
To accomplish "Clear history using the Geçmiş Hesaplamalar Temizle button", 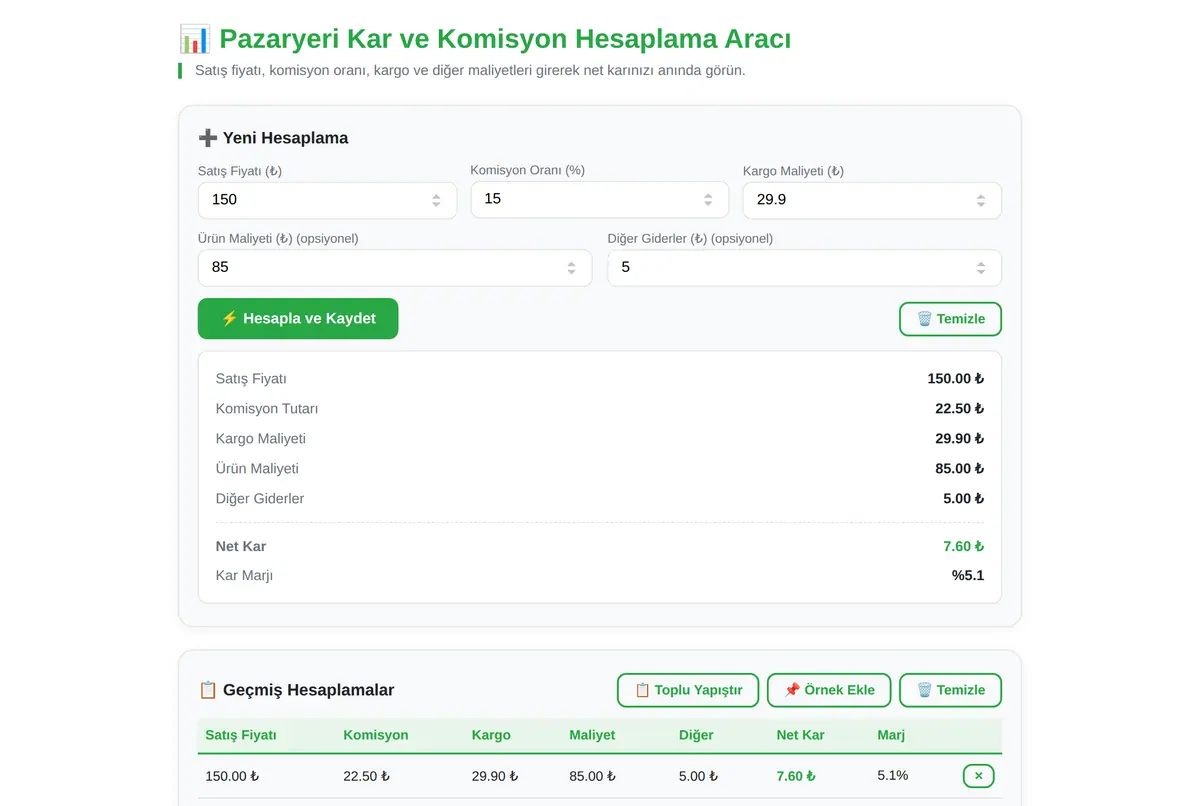I will [x=950, y=690].
